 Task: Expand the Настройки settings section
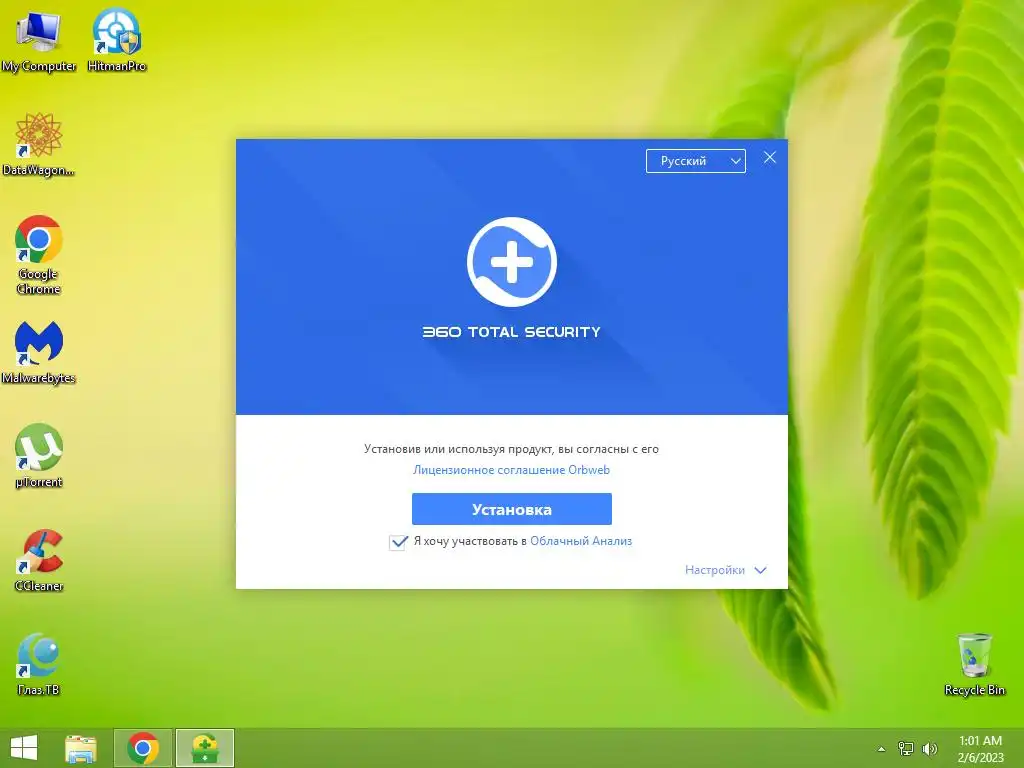(725, 569)
